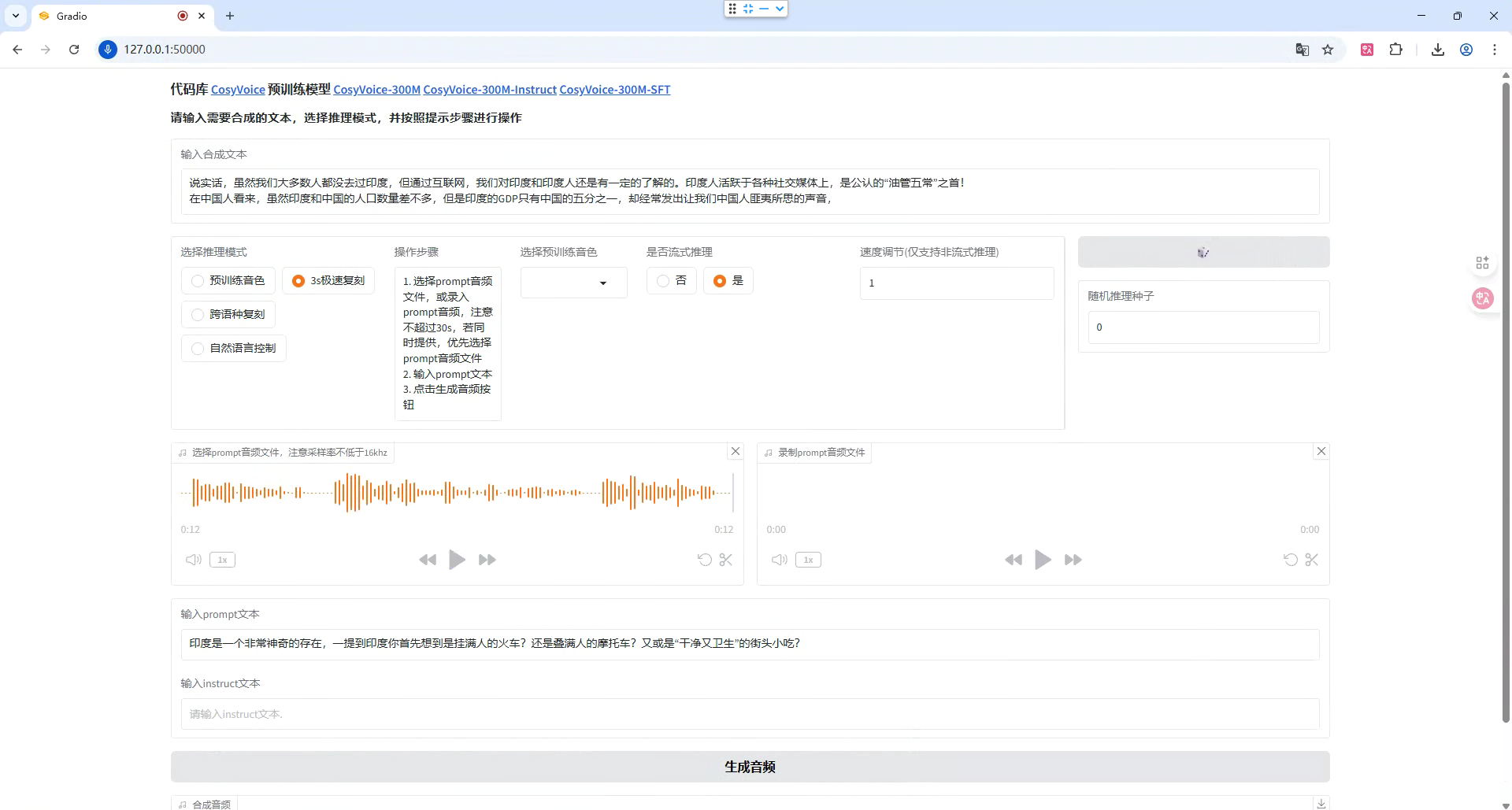1512x810 pixels.
Task: Toggle volume for uploaded prompt audio
Action: coord(194,560)
